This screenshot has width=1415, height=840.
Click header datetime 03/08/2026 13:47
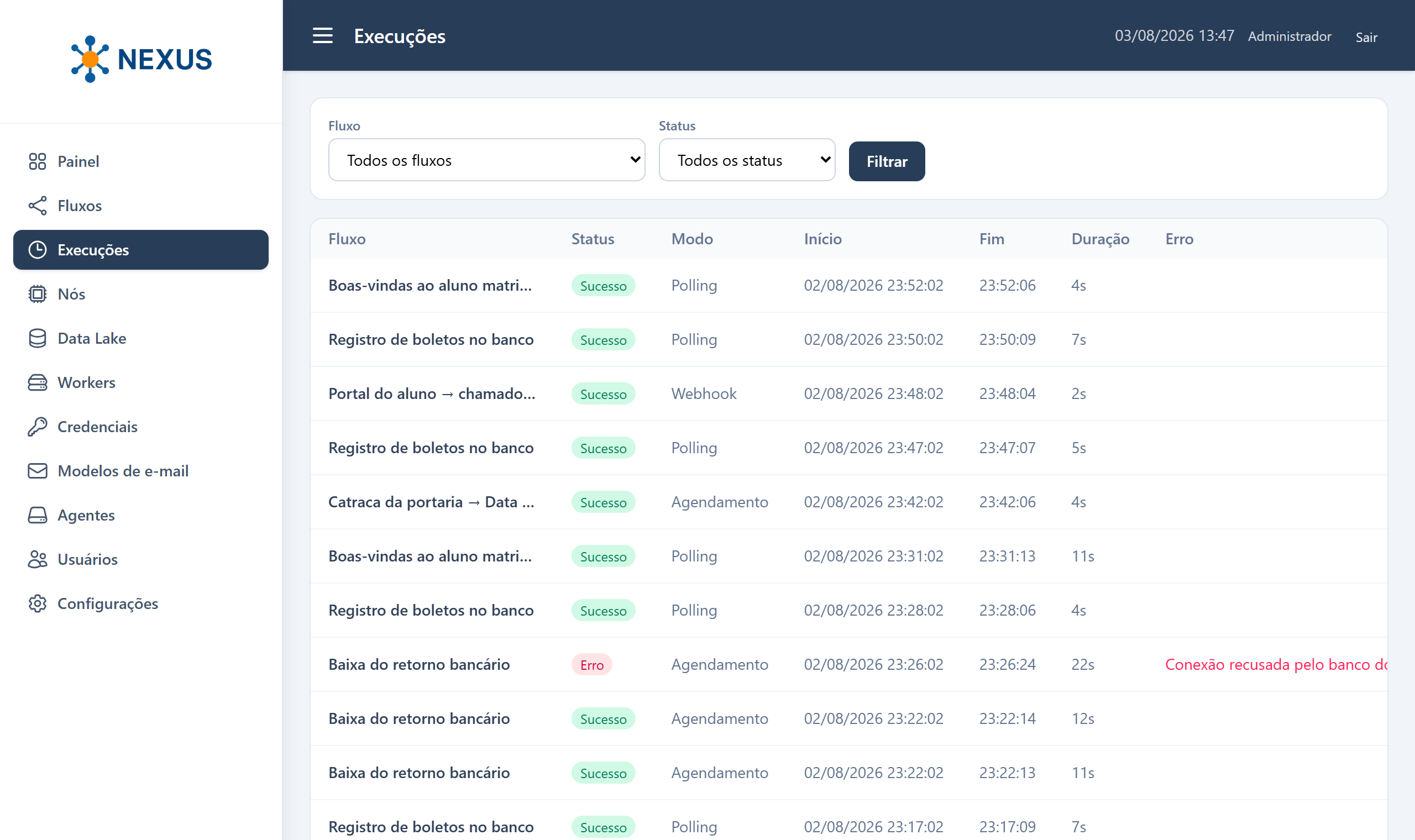click(x=1174, y=36)
